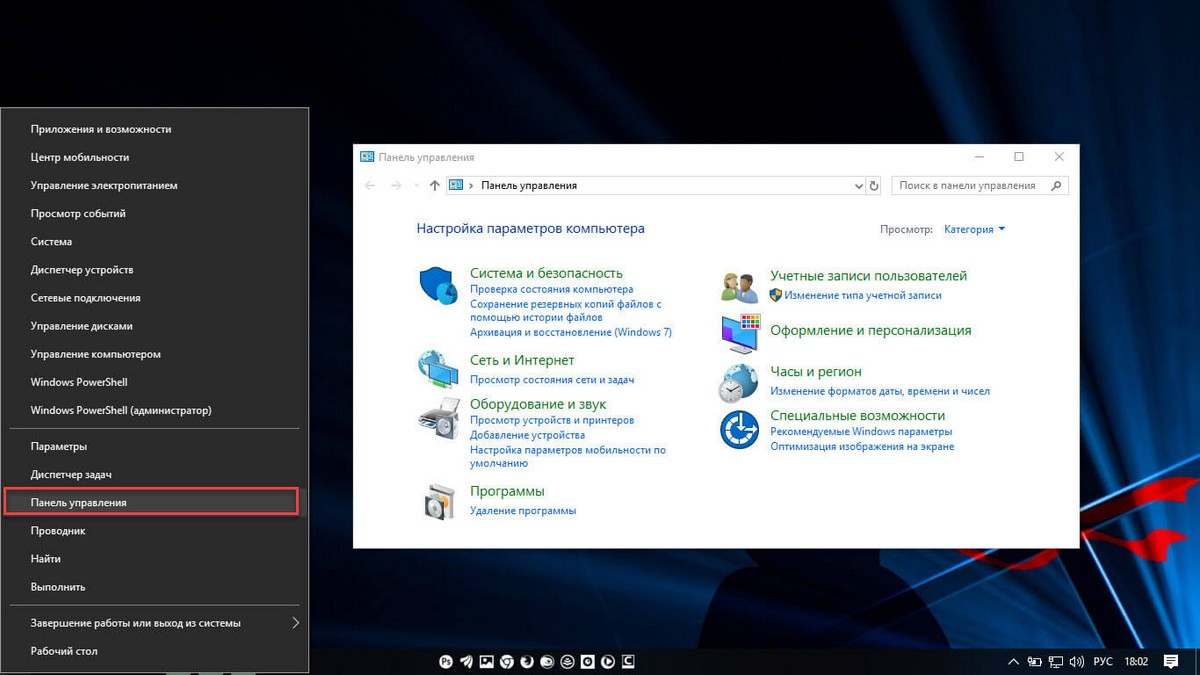Click Просмотр состояния сети и задач link
1200x675 pixels.
(552, 380)
